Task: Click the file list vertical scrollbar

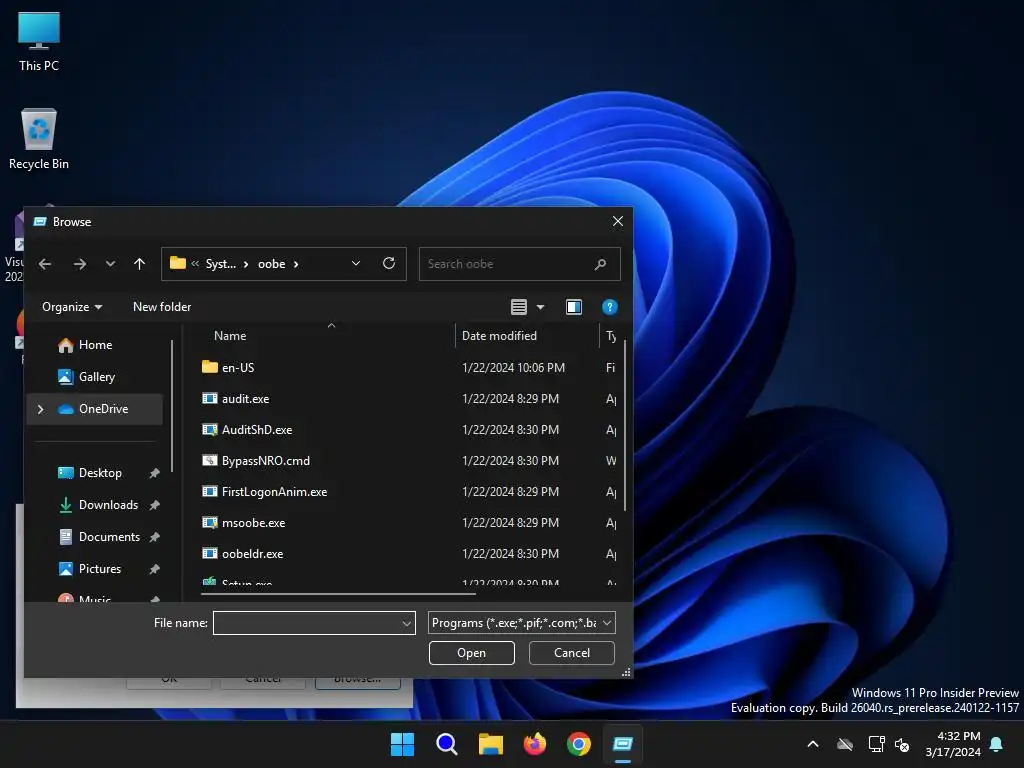Action: [x=625, y=424]
